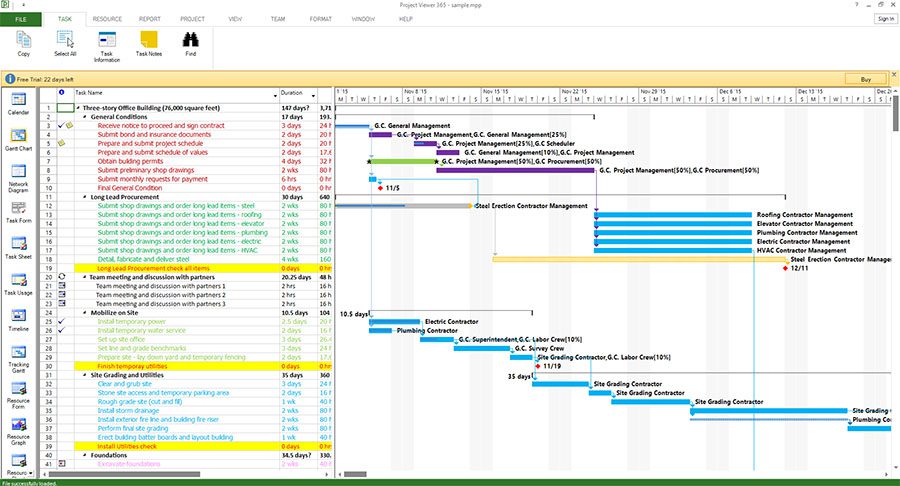900x486 pixels.
Task: Open the Task Name column filter dropdown
Action: pos(275,95)
